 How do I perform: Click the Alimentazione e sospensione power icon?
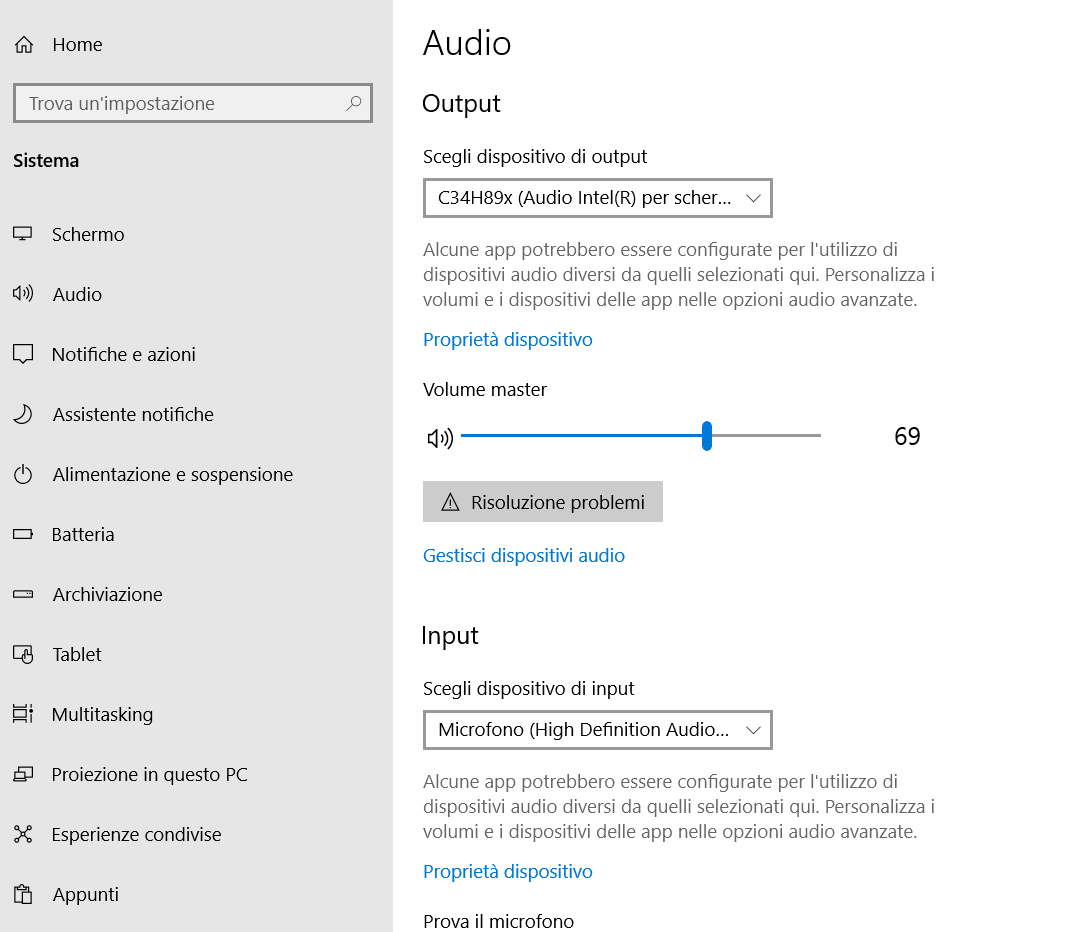(x=25, y=474)
